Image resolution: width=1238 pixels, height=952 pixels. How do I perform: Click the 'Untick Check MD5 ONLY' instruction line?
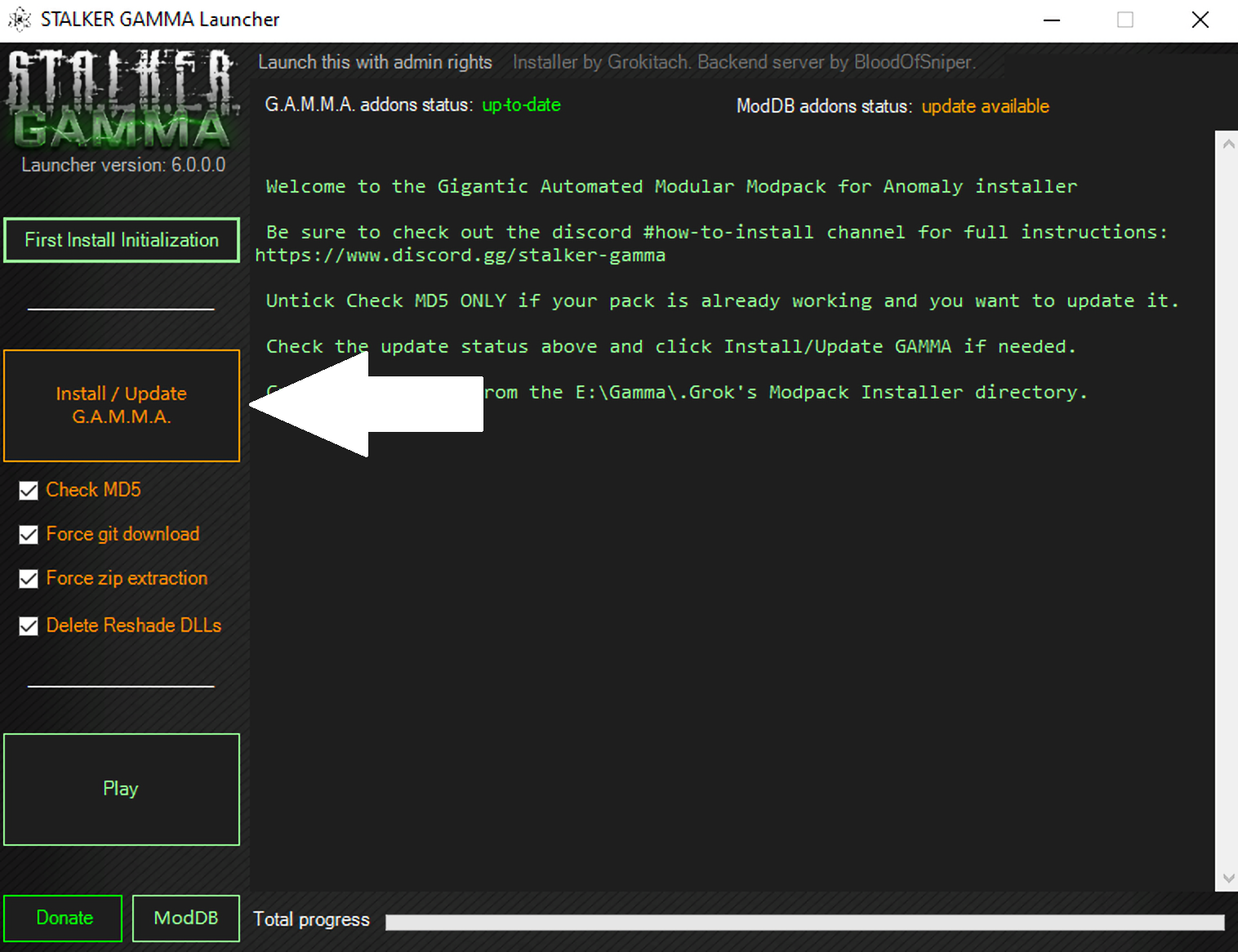coord(723,301)
